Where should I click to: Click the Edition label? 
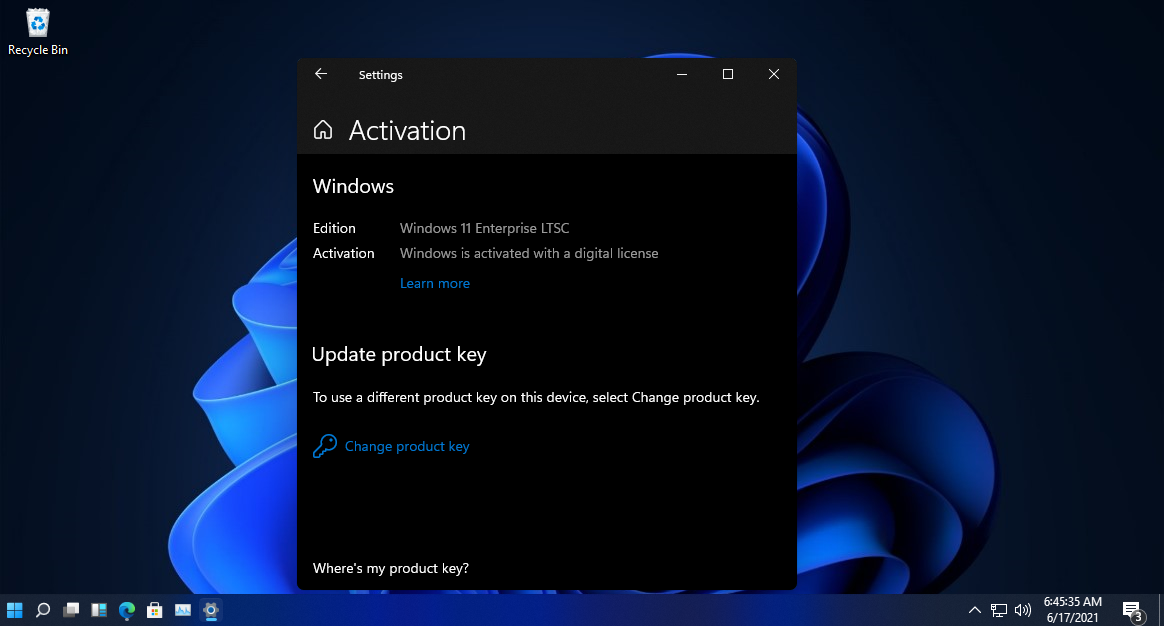334,228
